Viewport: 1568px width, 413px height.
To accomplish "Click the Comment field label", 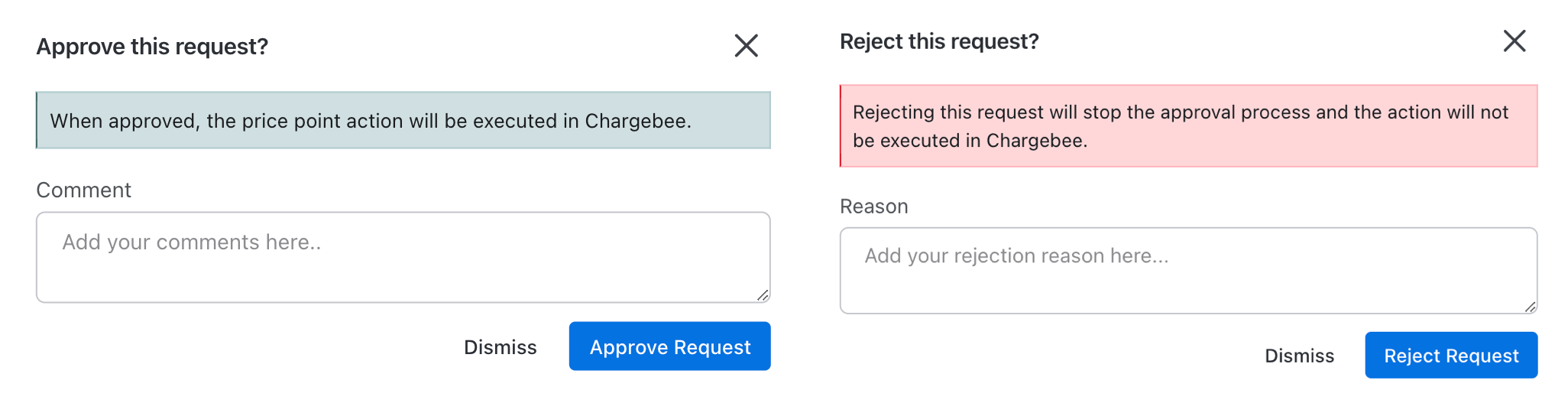I will (83, 190).
